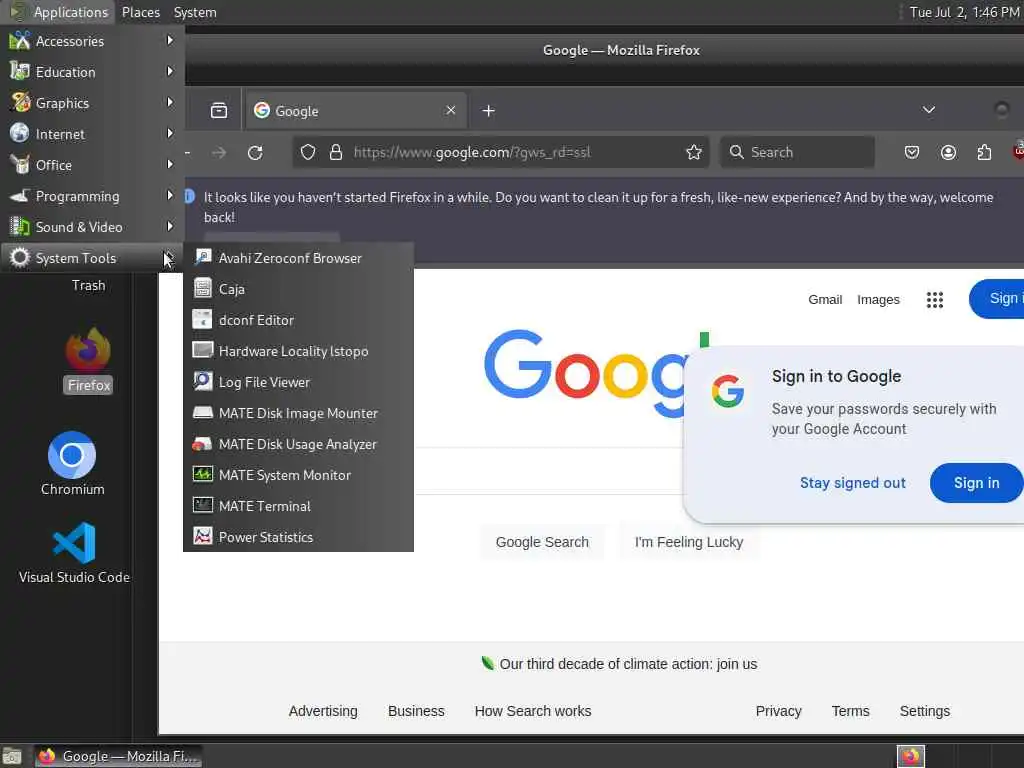Screen dimensions: 1024x768
Task: Click show desktop icon in bottom panel
Action: (12, 756)
